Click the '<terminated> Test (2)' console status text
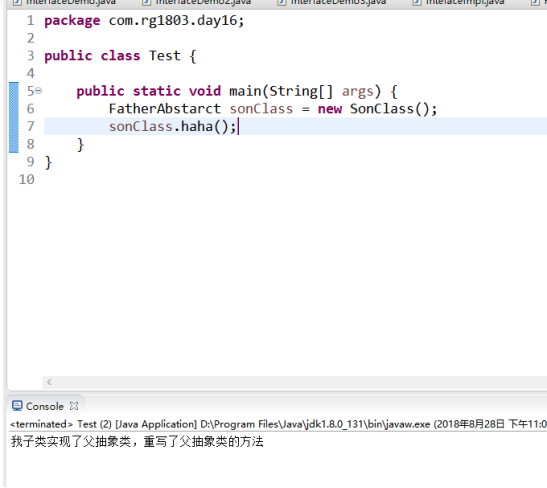547x488 pixels. pos(61,424)
